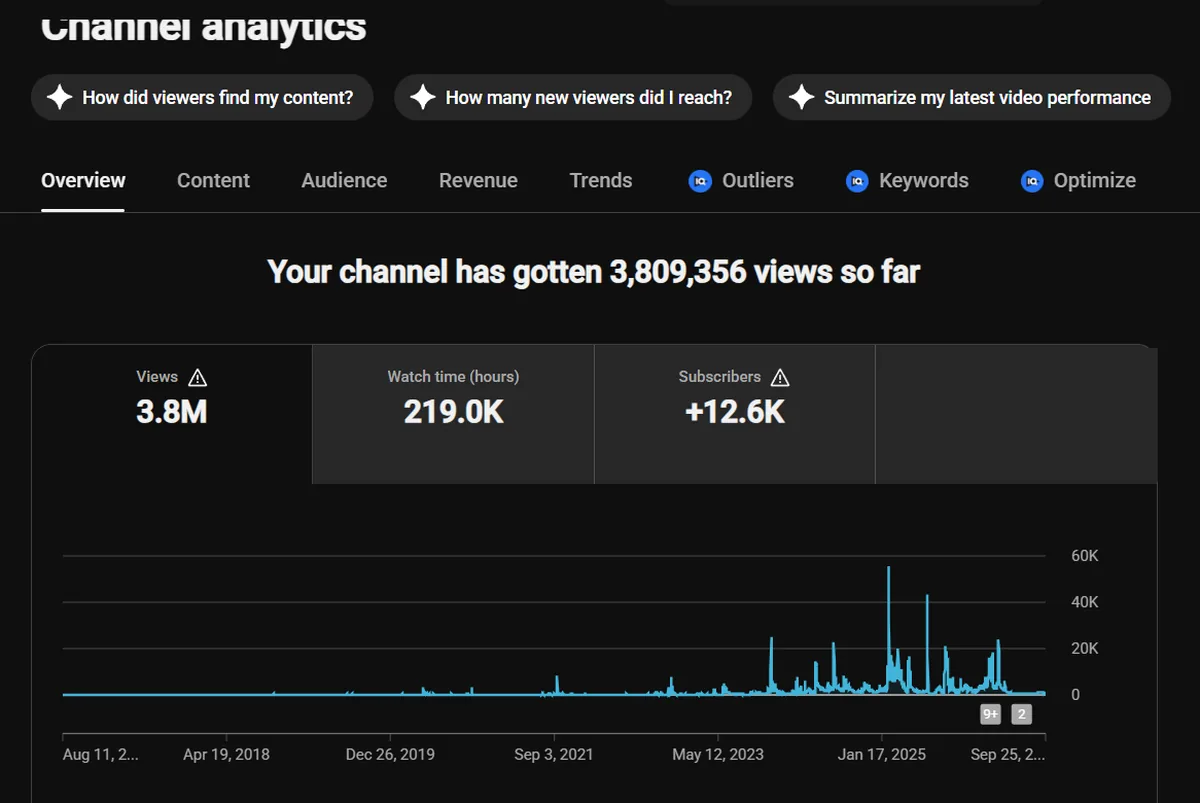Screen dimensions: 1200x803
Task: Choose "Summarize my latest video performance" prompt
Action: 972,97
